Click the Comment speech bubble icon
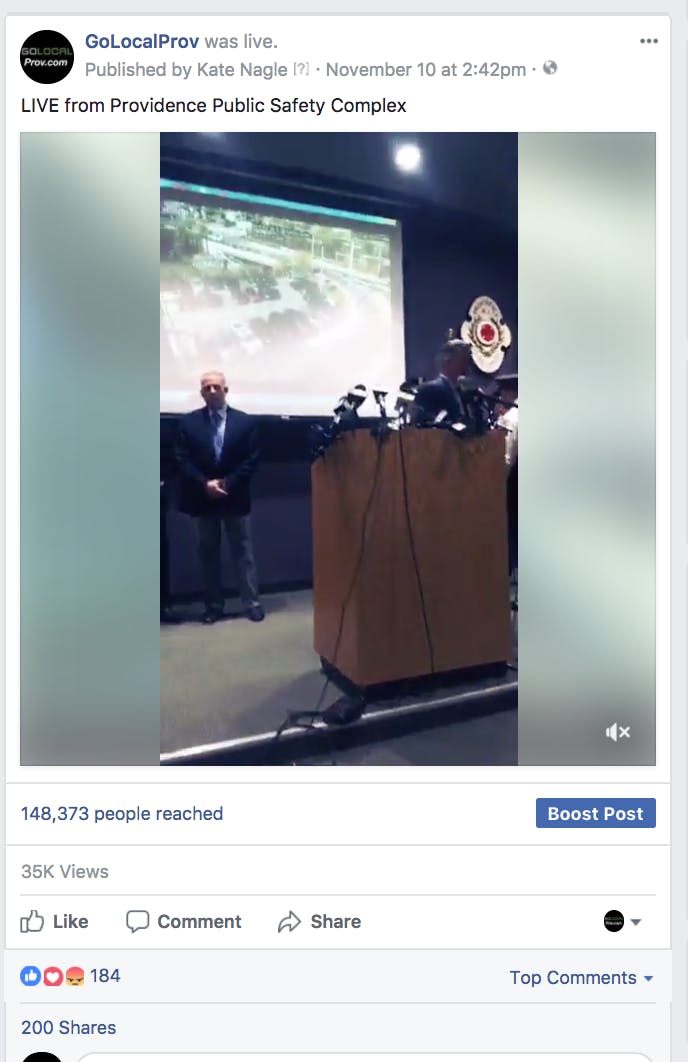688x1062 pixels. [x=137, y=921]
